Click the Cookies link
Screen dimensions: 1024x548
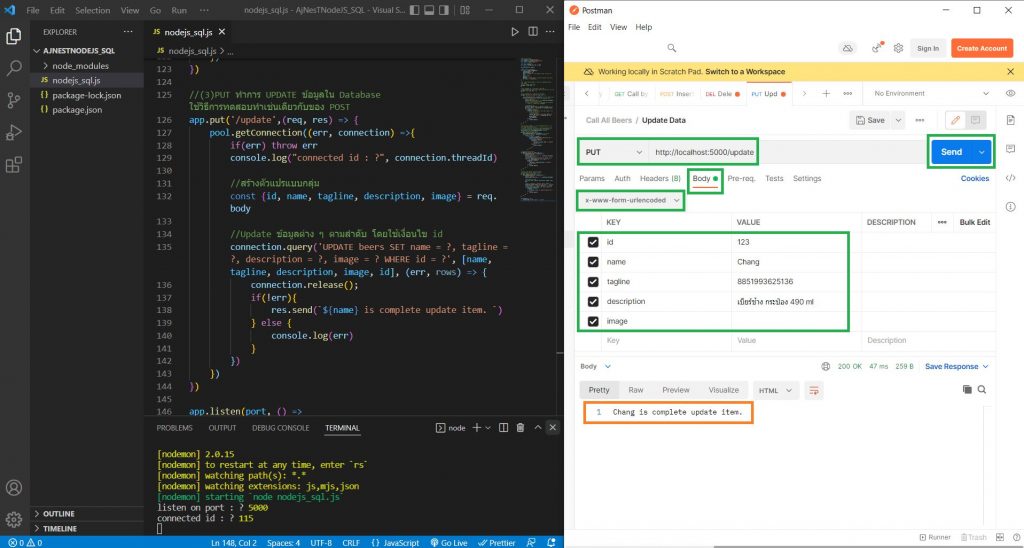pos(974,178)
